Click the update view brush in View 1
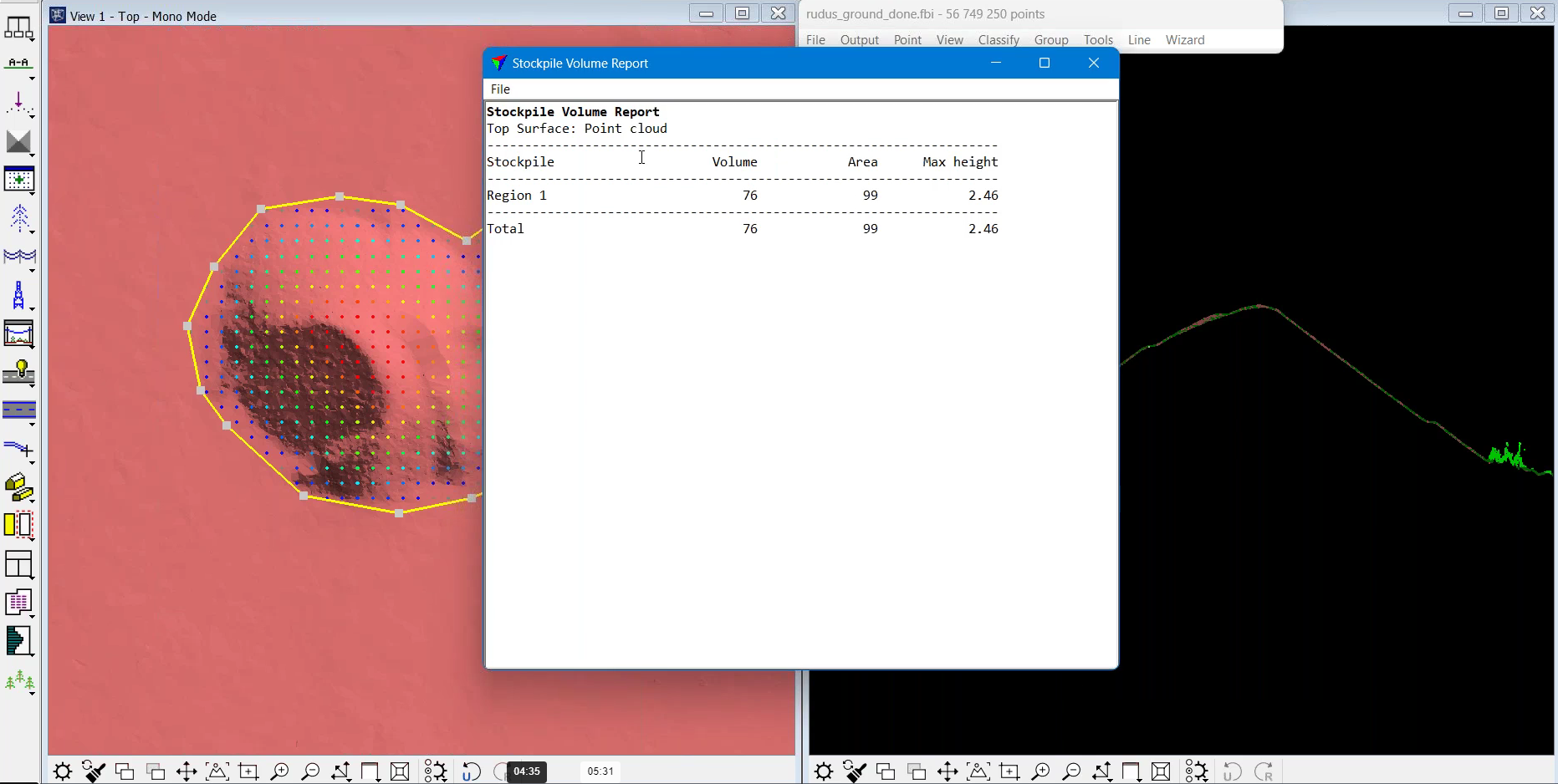This screenshot has width=1558, height=784. [94, 771]
